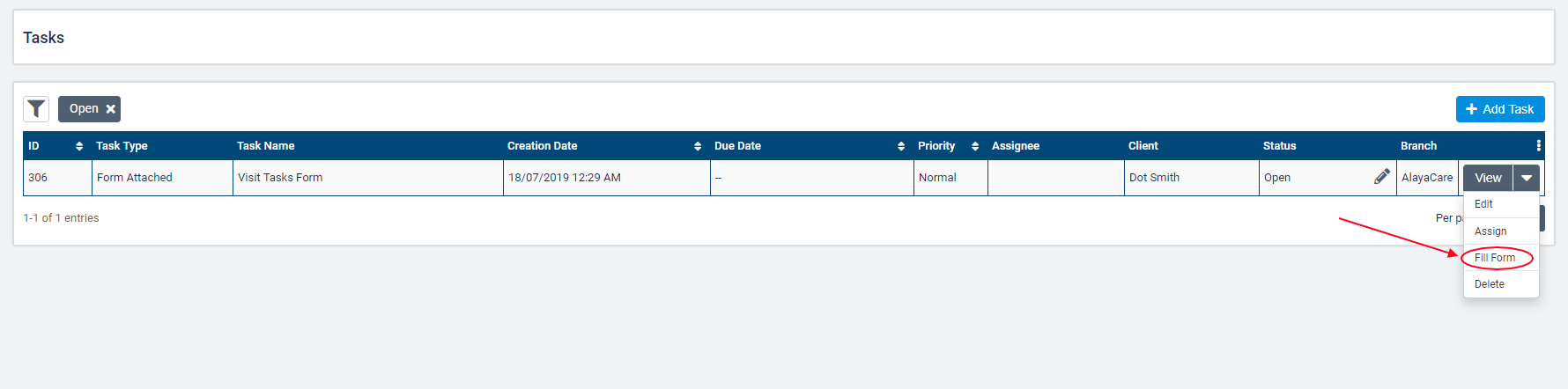Sort by Creation Date arrows
Image resolution: width=1568 pixels, height=389 pixels.
[698, 146]
